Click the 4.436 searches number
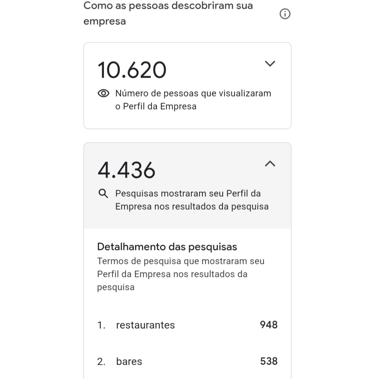 (126, 170)
